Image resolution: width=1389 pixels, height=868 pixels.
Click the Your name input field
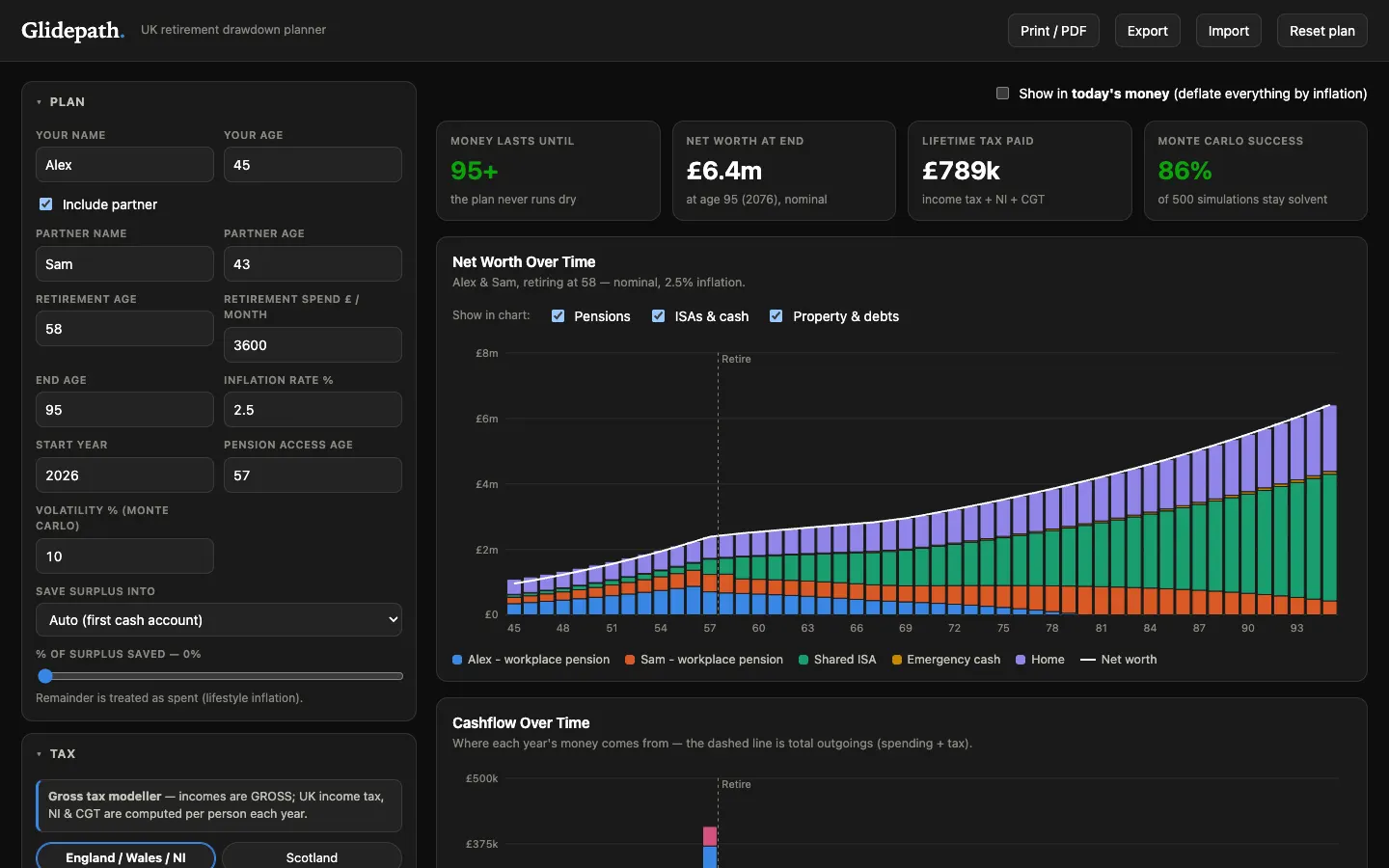pyautogui.click(x=124, y=165)
